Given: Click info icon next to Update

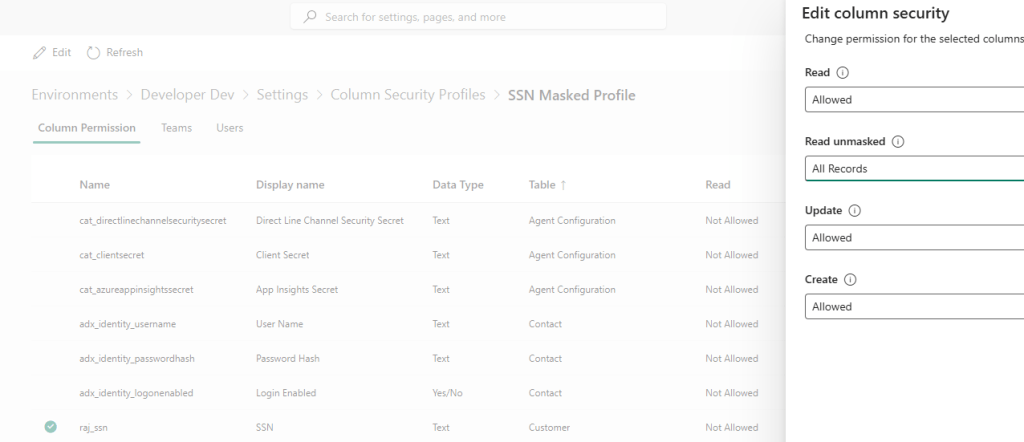Looking at the screenshot, I should tap(853, 211).
